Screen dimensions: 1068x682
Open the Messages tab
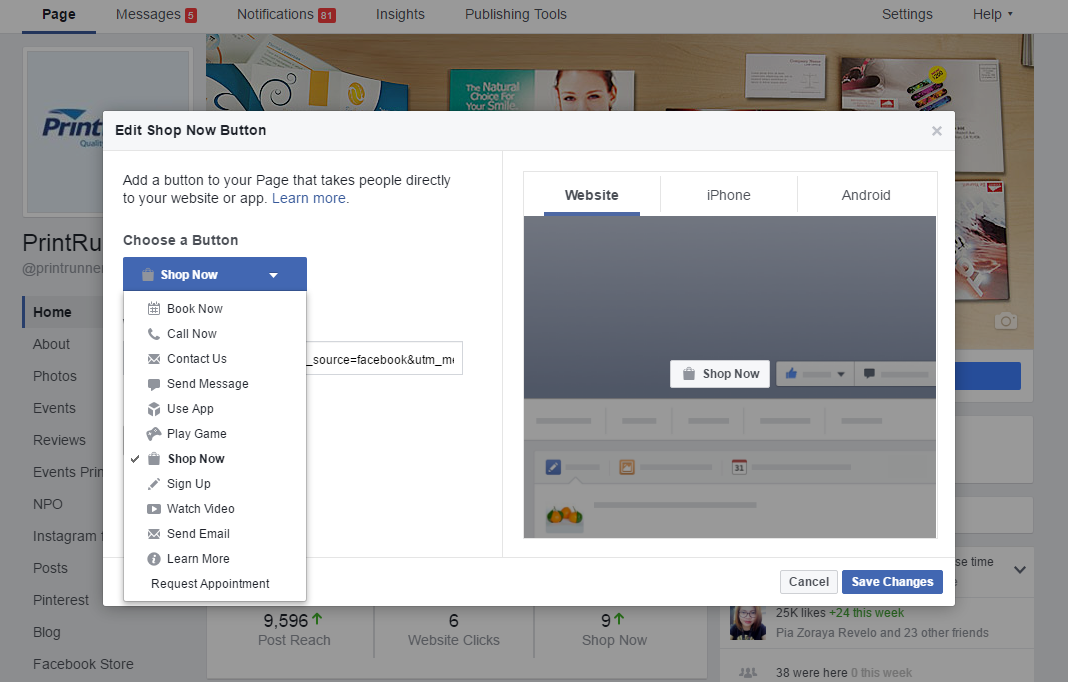click(156, 14)
